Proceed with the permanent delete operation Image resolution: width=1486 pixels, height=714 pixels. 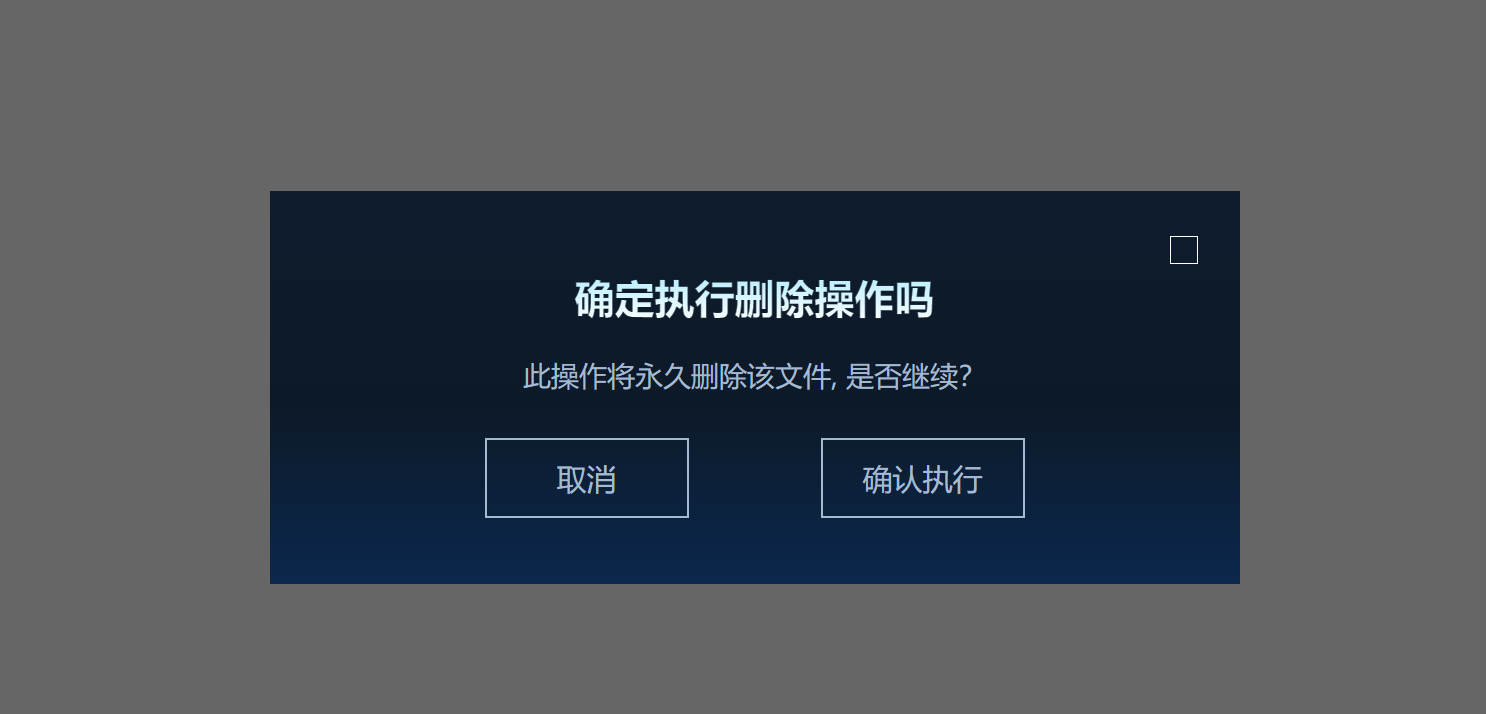(923, 478)
